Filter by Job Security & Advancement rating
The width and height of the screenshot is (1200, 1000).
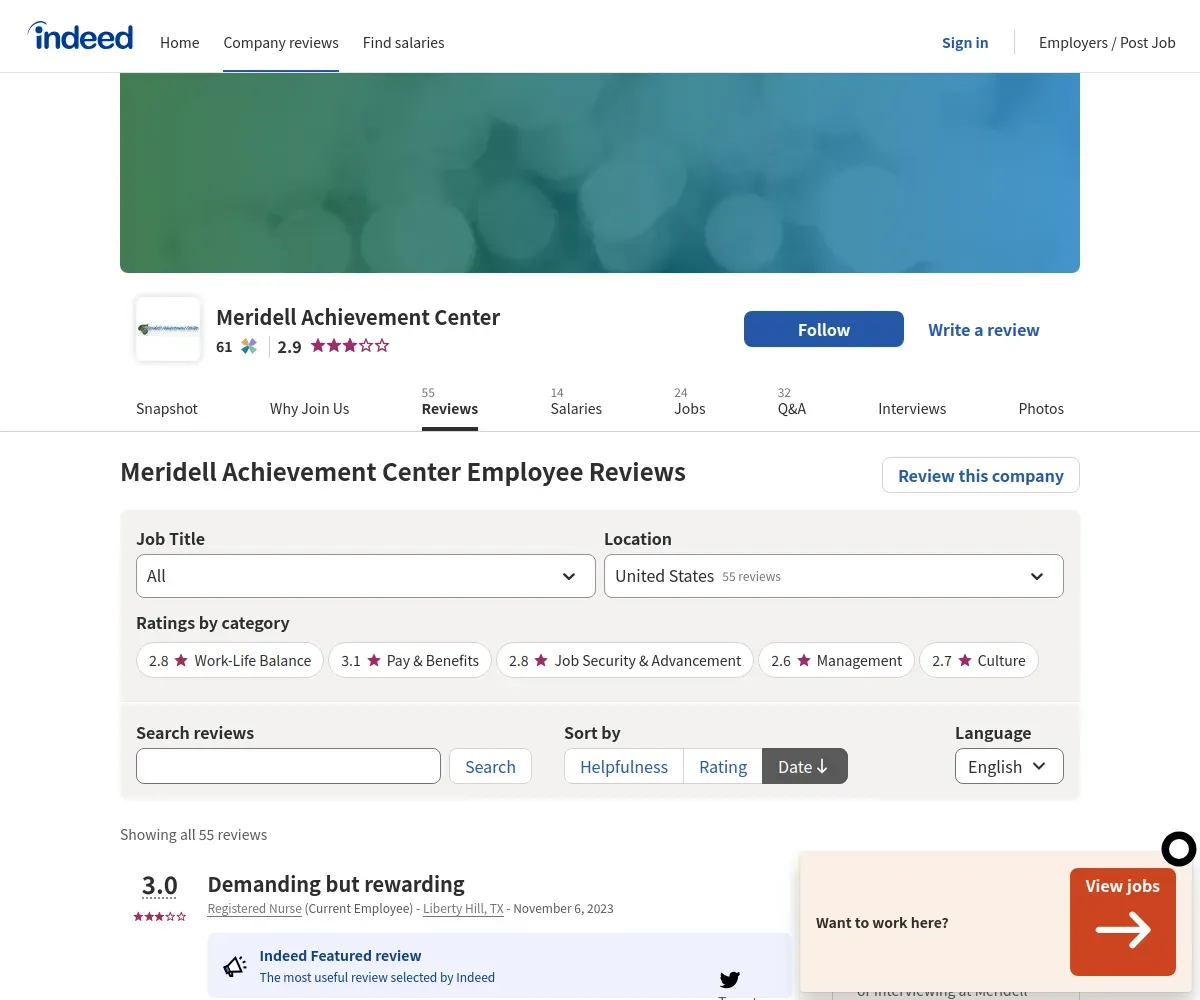point(625,660)
